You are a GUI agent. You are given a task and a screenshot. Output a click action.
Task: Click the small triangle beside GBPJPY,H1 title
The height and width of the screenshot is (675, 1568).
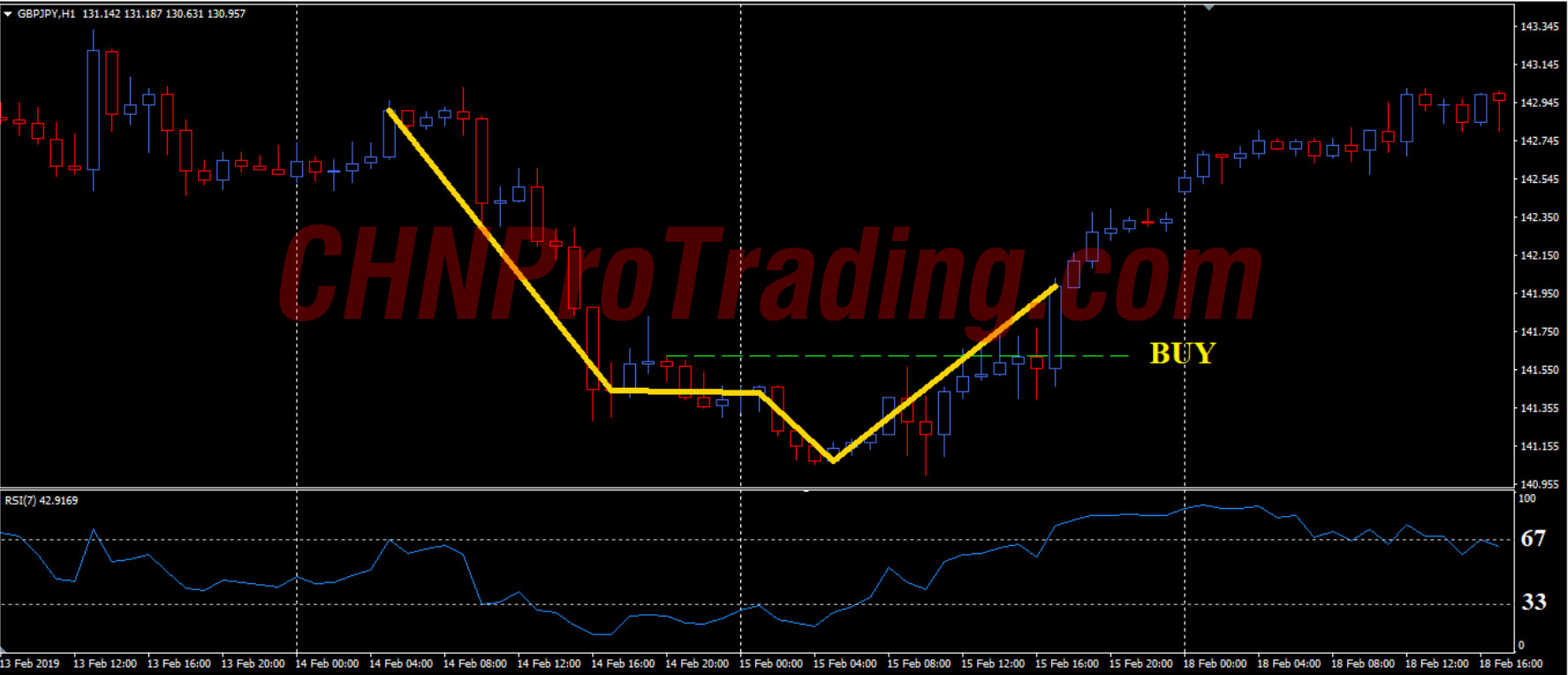point(8,14)
